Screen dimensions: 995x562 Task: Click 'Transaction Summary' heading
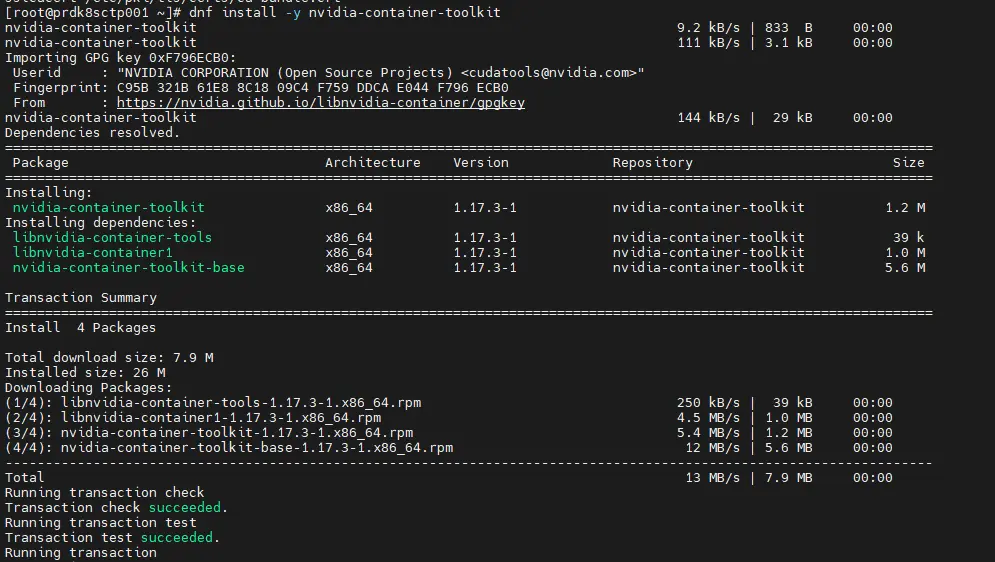click(81, 298)
